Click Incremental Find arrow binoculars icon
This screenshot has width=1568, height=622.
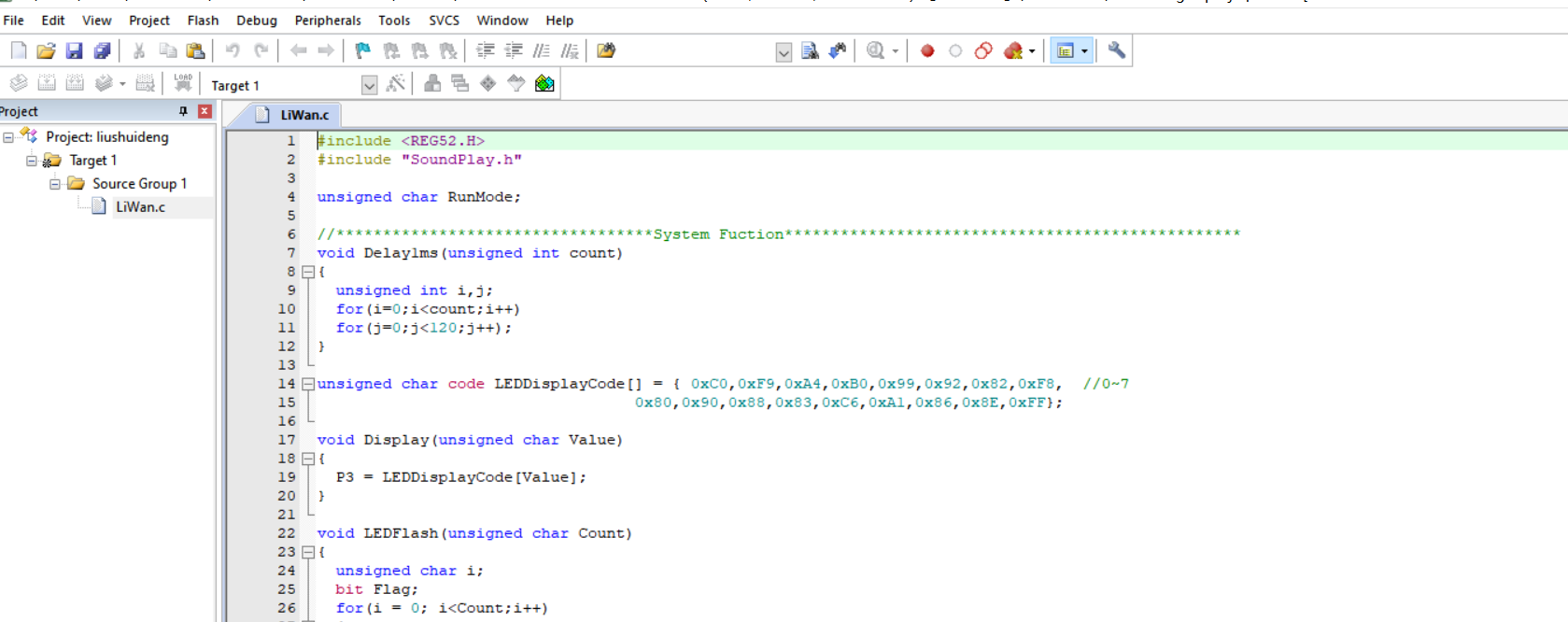coord(838,50)
